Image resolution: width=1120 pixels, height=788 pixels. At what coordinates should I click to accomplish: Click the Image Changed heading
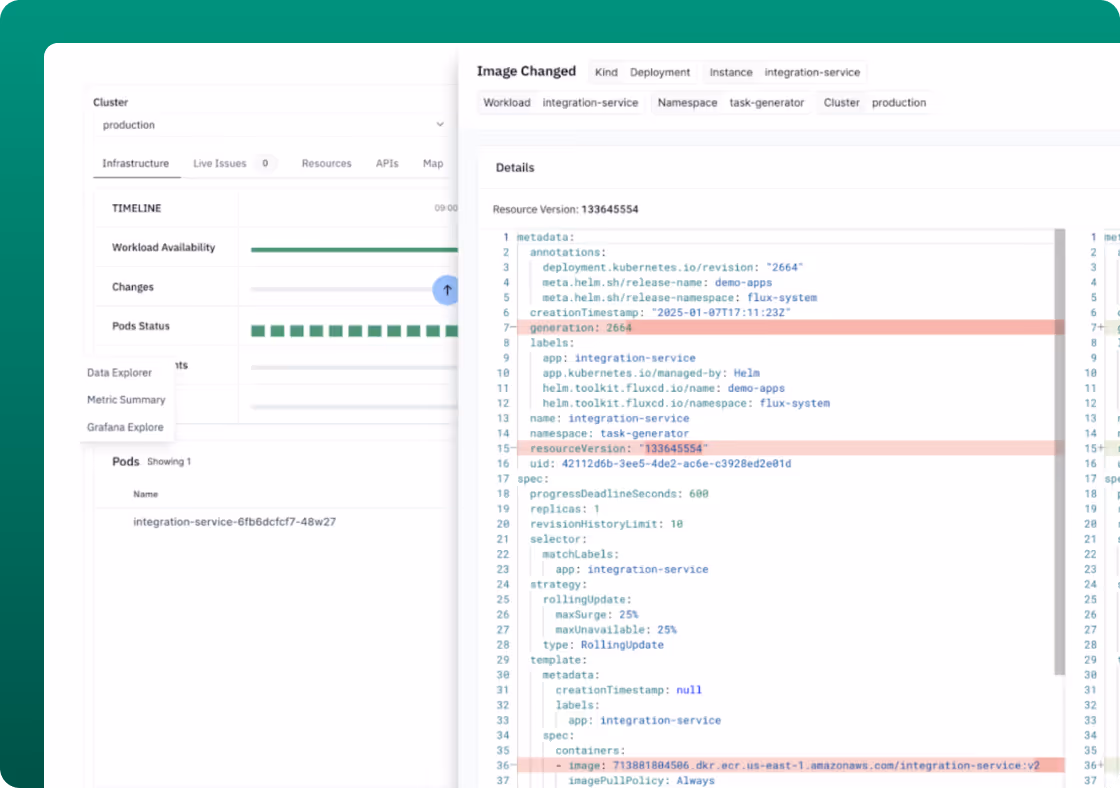[526, 71]
